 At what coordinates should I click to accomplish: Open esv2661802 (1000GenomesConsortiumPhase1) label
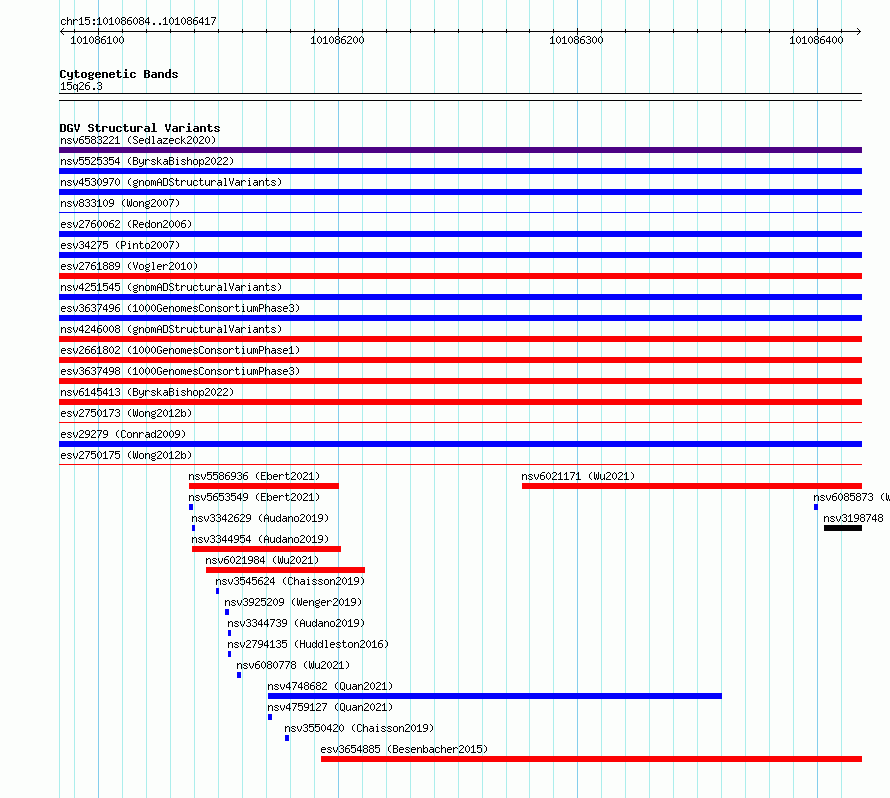[x=180, y=350]
